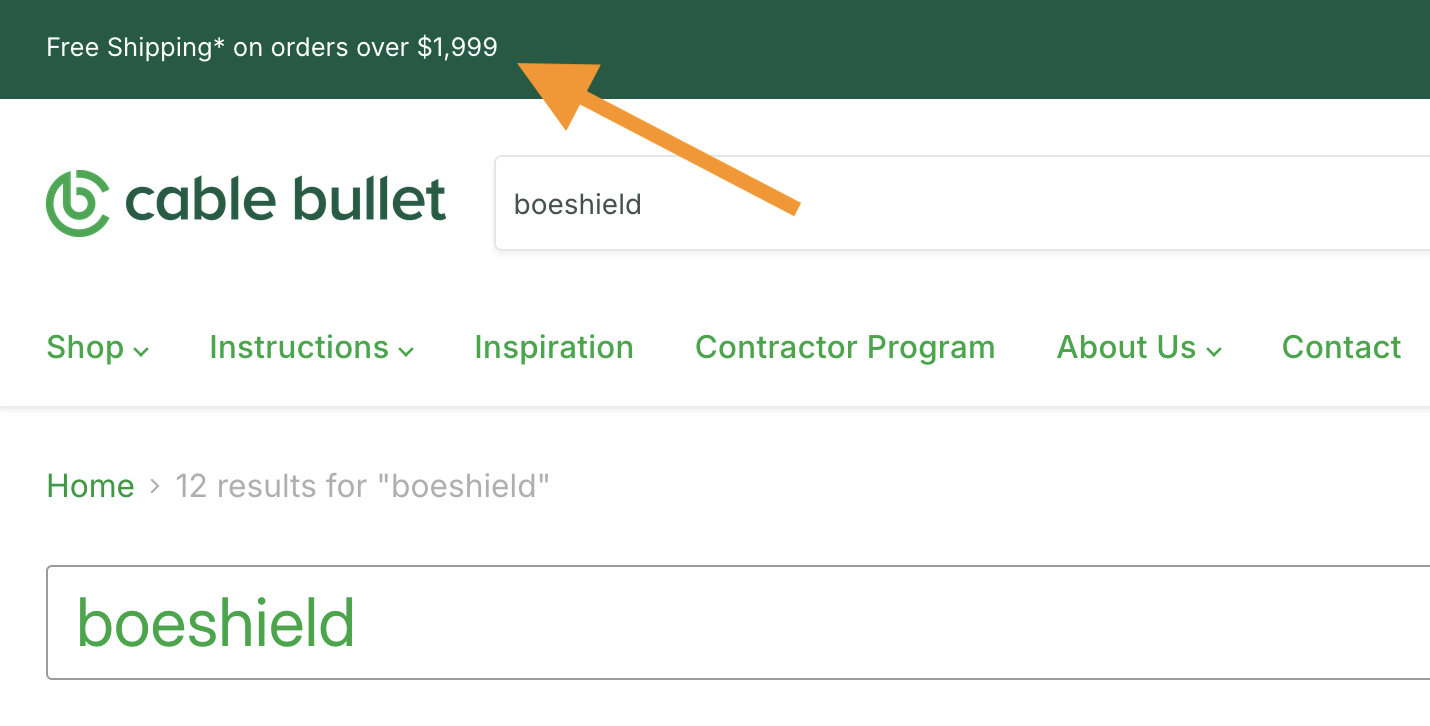Image resolution: width=1430 pixels, height=726 pixels.
Task: Click the breadcrumb separator arrow after Home
Action: (x=155, y=487)
